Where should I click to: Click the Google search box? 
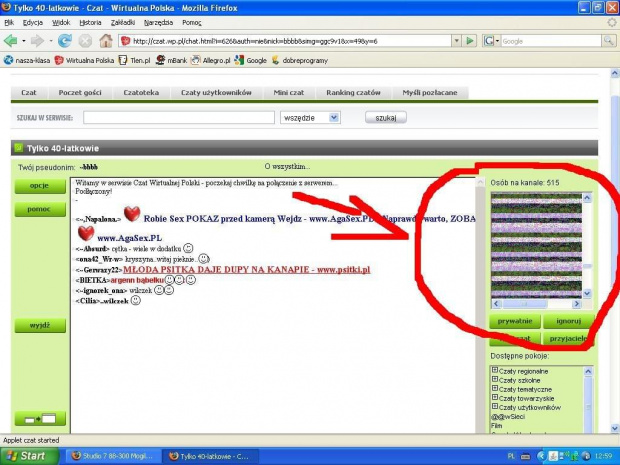(551, 41)
